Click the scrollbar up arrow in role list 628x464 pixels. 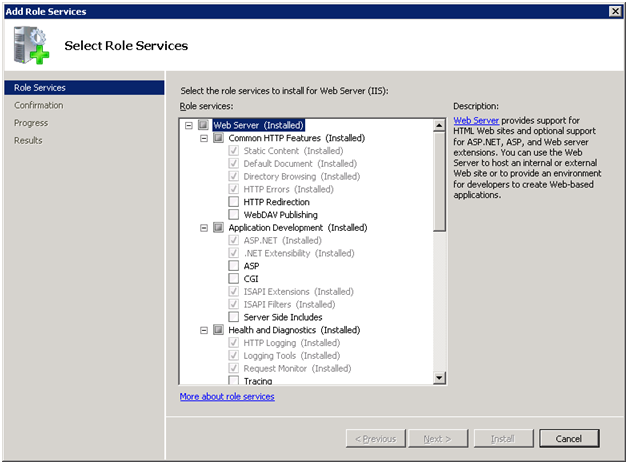click(x=439, y=126)
